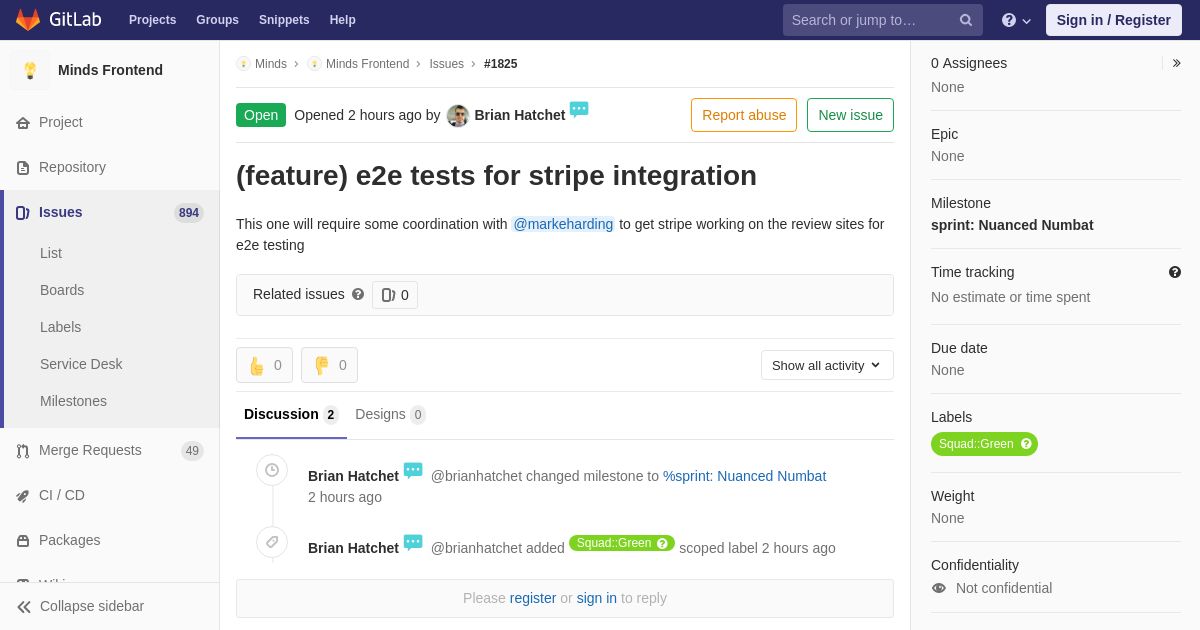The width and height of the screenshot is (1200, 630).
Task: Click the search magnifier icon
Action: click(x=966, y=20)
